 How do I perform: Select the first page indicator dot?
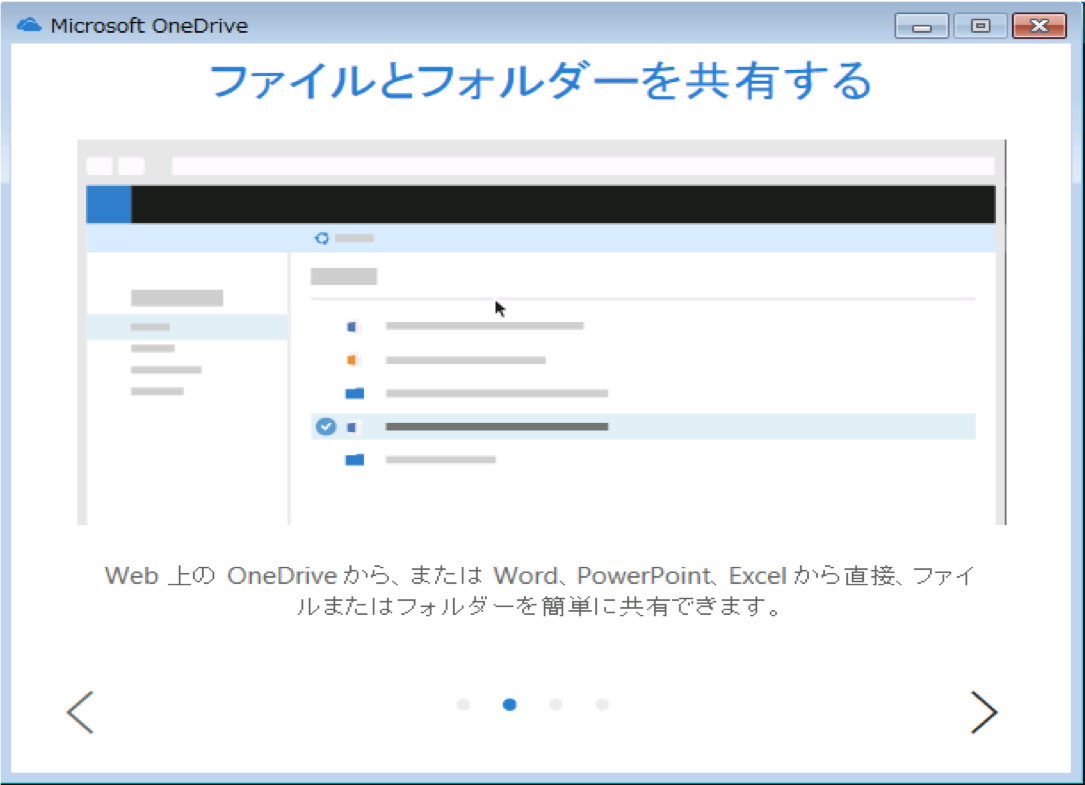coord(463,705)
